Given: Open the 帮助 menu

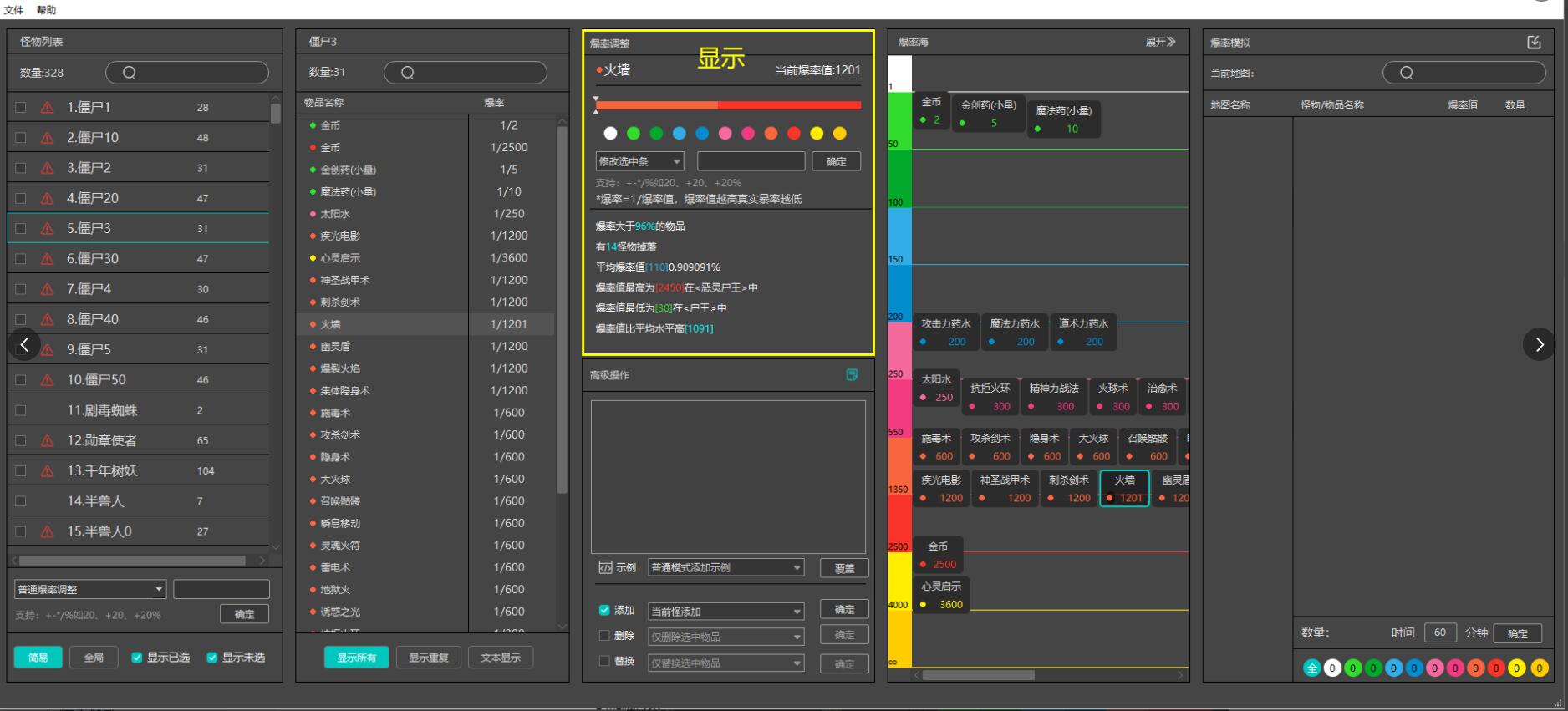Looking at the screenshot, I should [46, 10].
